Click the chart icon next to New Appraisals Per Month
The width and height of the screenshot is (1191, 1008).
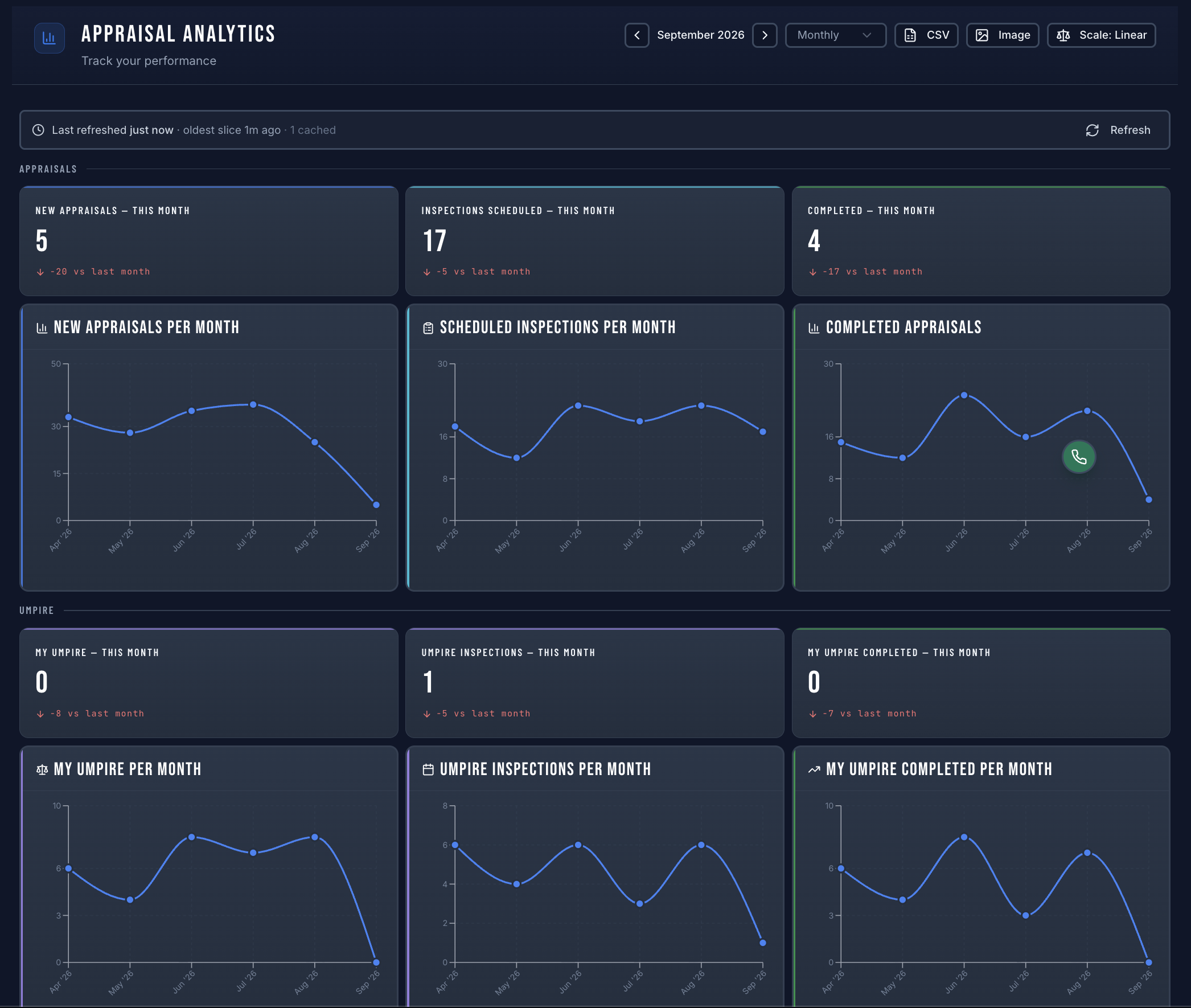click(x=42, y=328)
